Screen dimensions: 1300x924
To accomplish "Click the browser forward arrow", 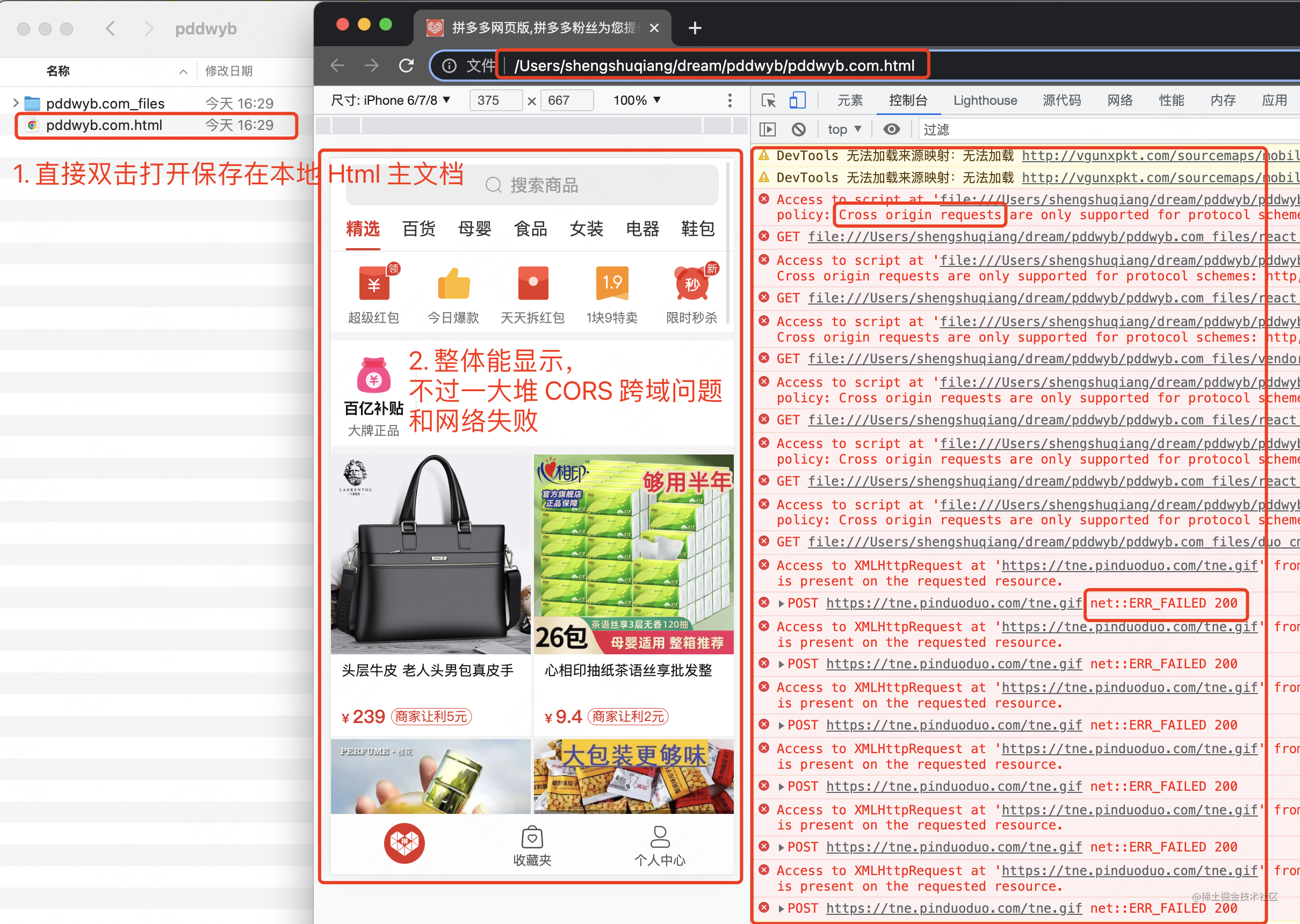I will pyautogui.click(x=372, y=66).
